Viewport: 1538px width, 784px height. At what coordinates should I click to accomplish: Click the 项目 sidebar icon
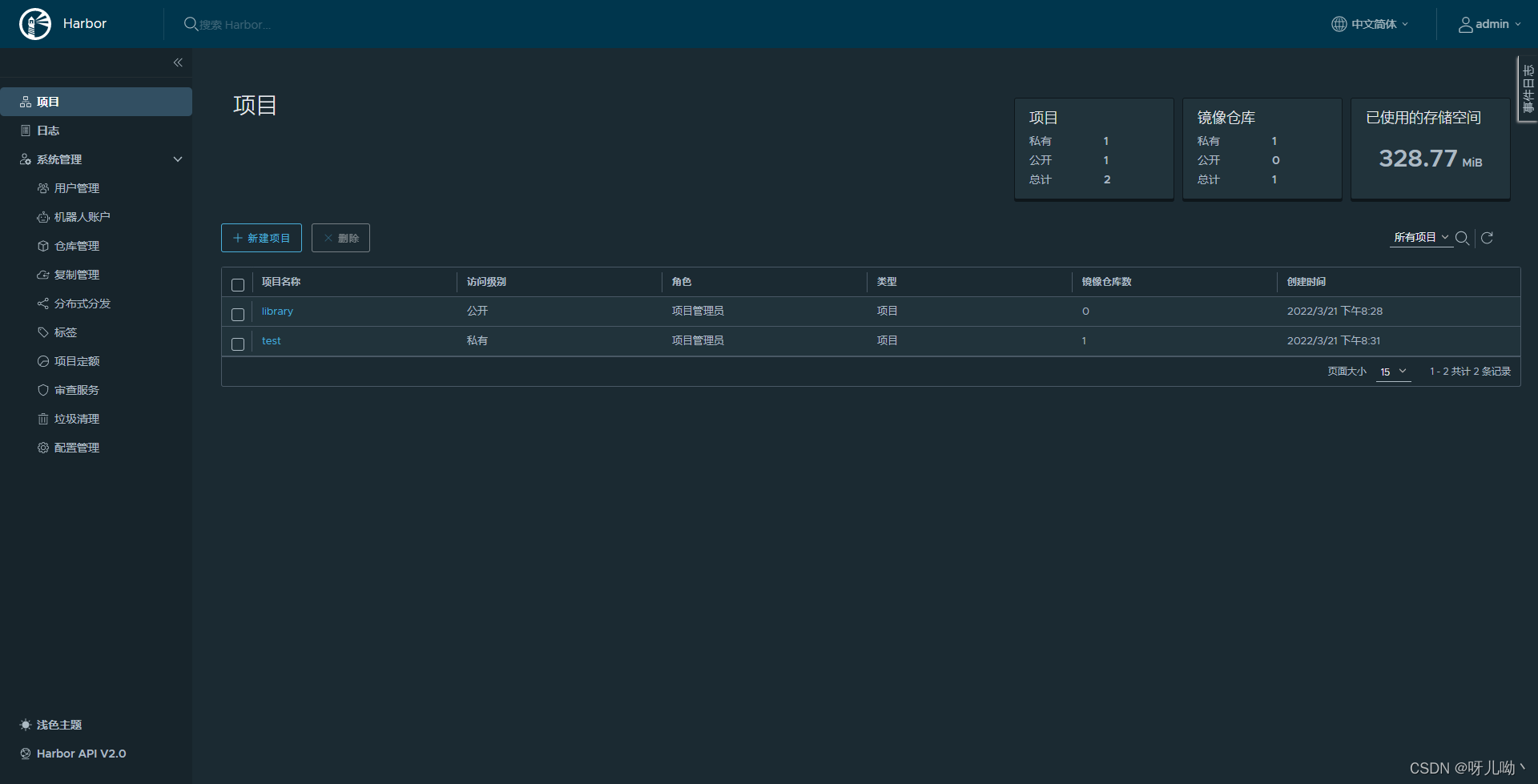point(26,102)
